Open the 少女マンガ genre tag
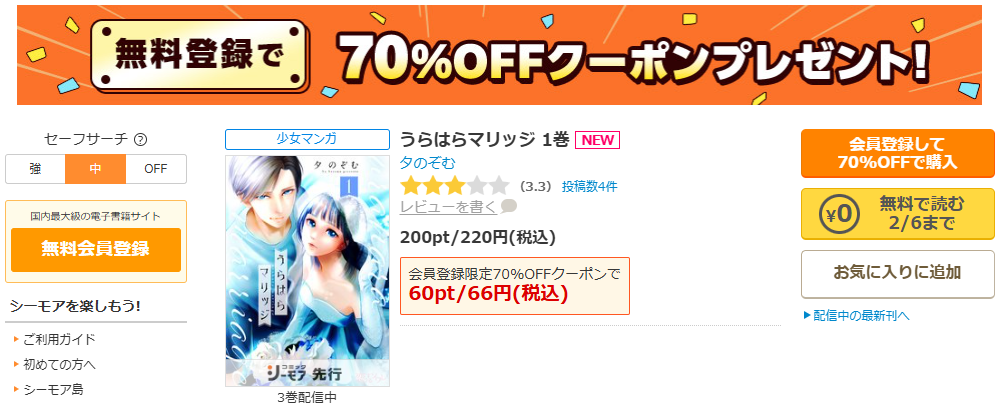The width and height of the screenshot is (1003, 410). coord(307,139)
